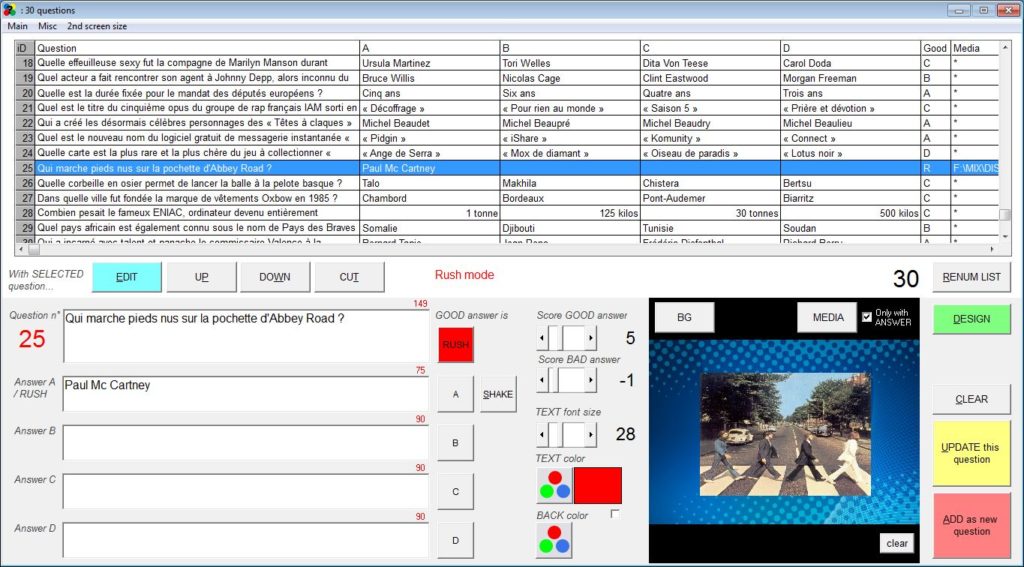Select row 20 about députés européens
The width and height of the screenshot is (1024, 567).
507,93
